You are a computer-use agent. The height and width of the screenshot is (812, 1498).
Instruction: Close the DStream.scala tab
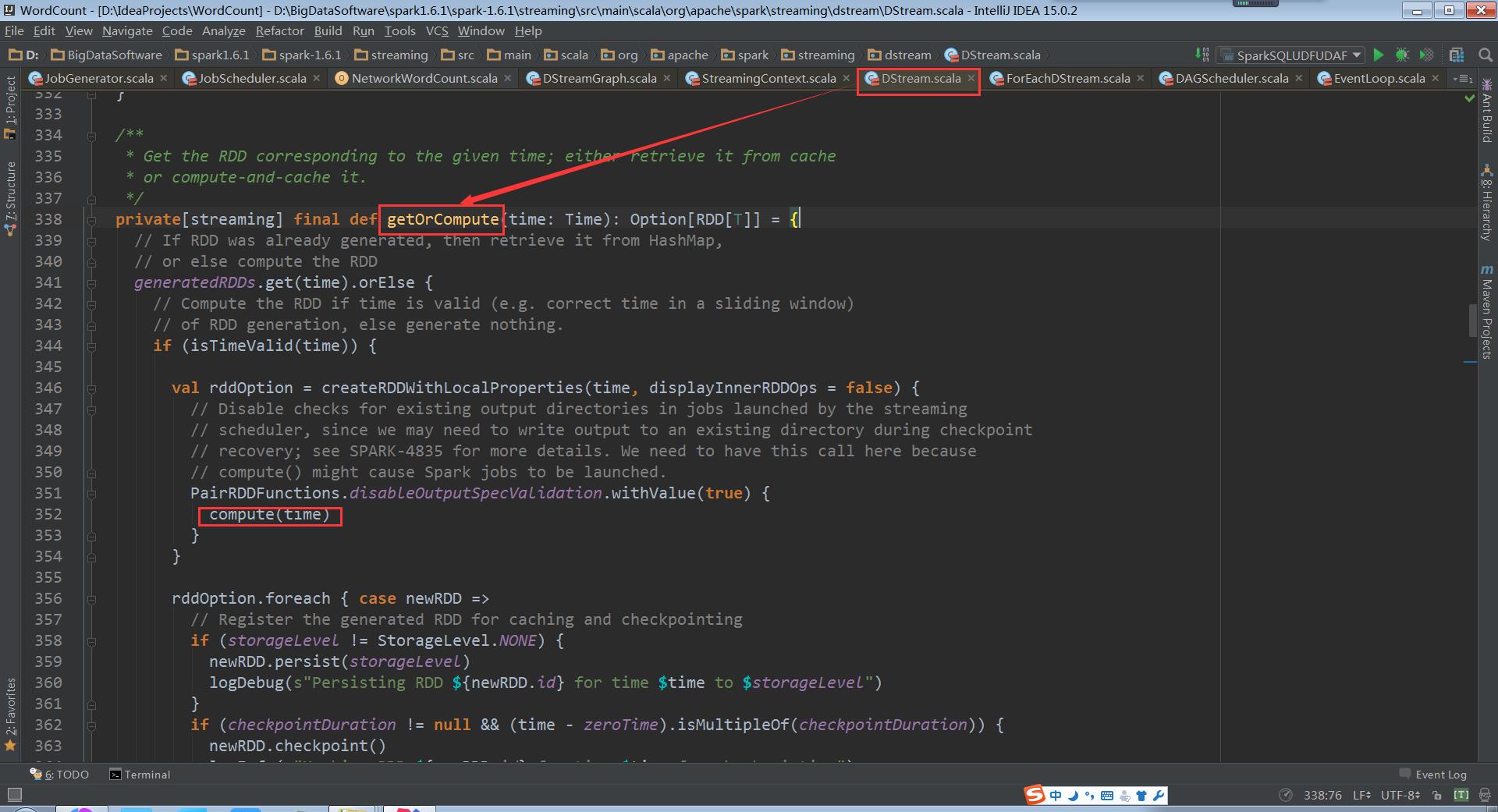[x=971, y=78]
